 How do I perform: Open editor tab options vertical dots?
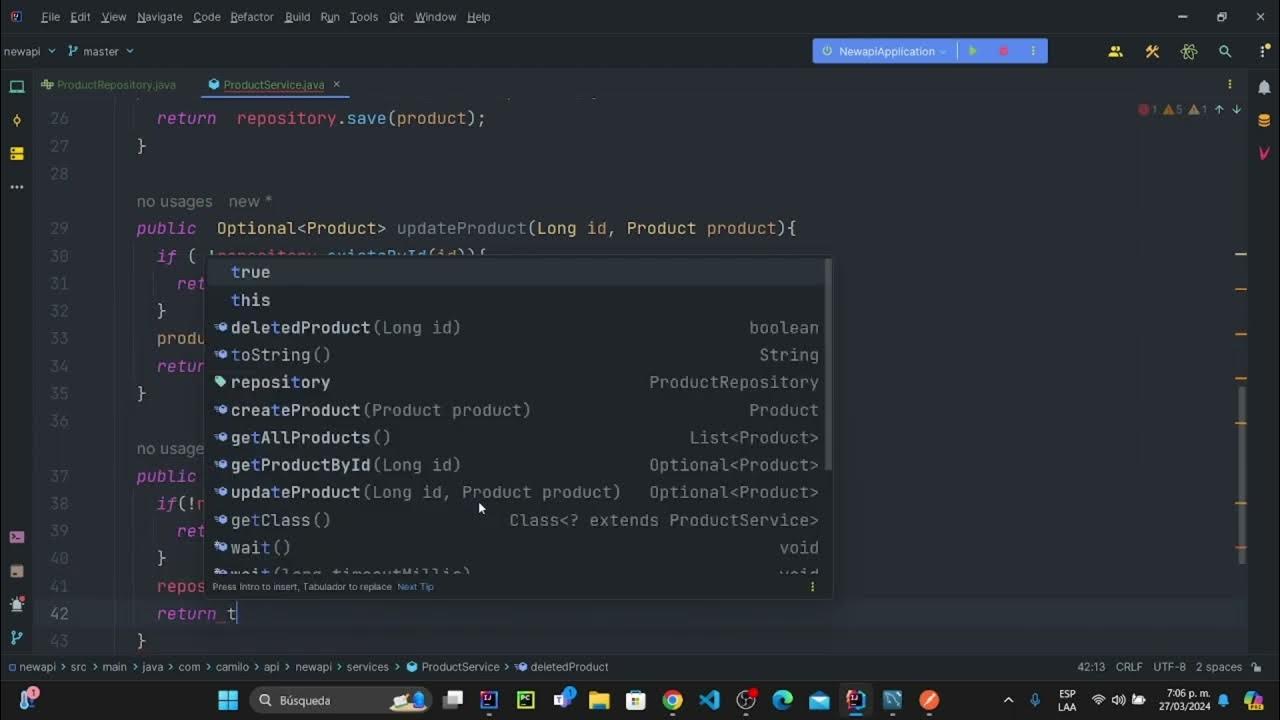pyautogui.click(x=1230, y=85)
